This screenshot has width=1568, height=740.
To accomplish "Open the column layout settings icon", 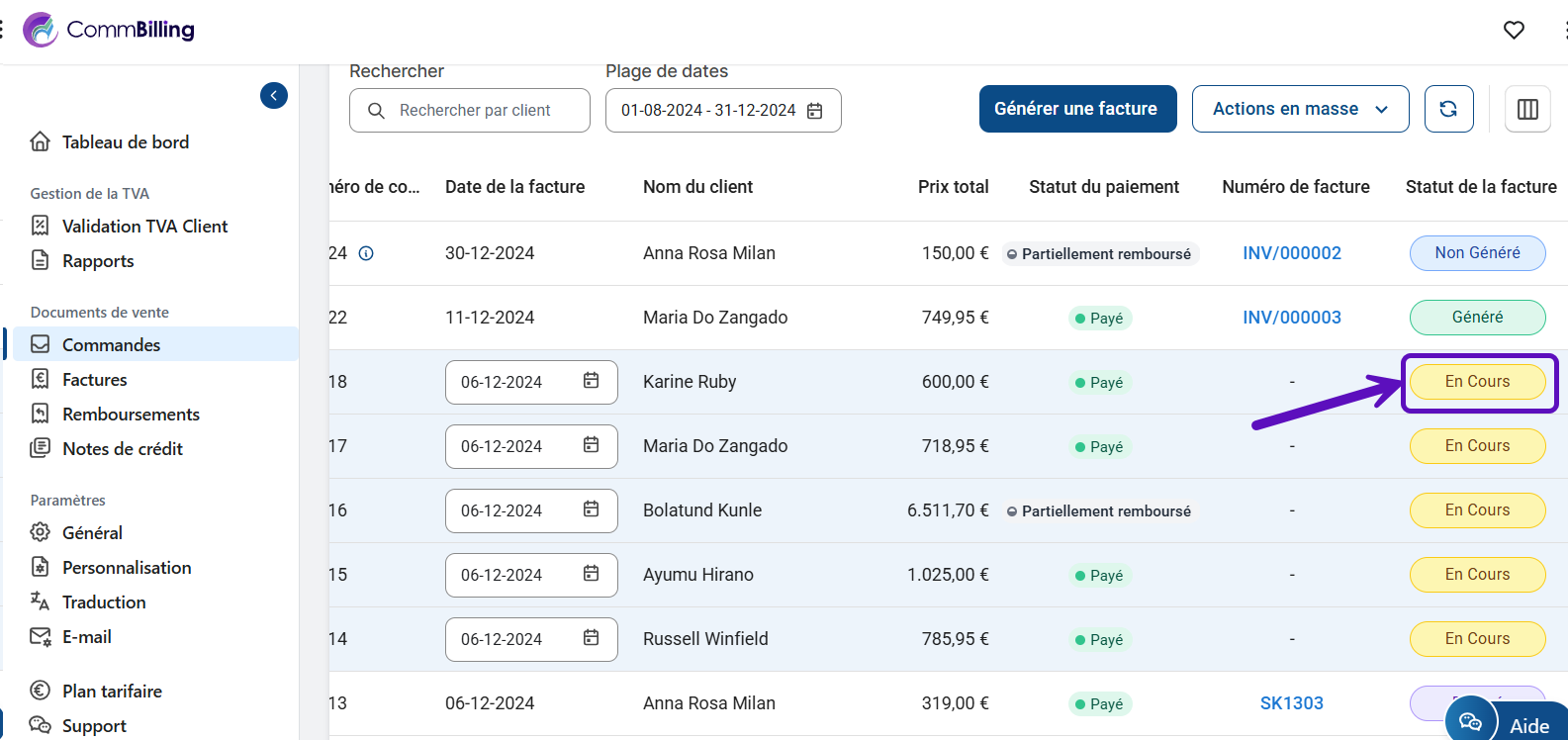I will (x=1527, y=109).
